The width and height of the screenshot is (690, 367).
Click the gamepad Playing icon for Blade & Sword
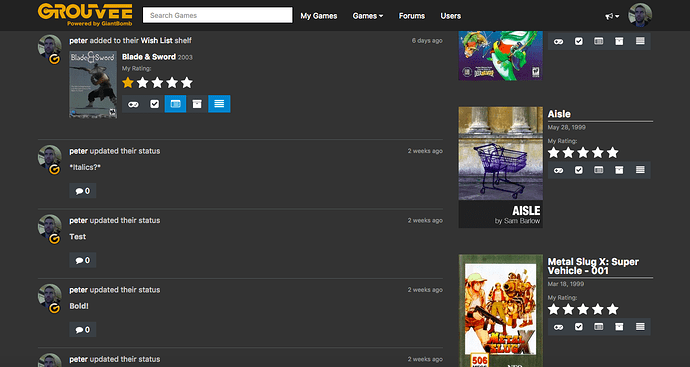133,104
